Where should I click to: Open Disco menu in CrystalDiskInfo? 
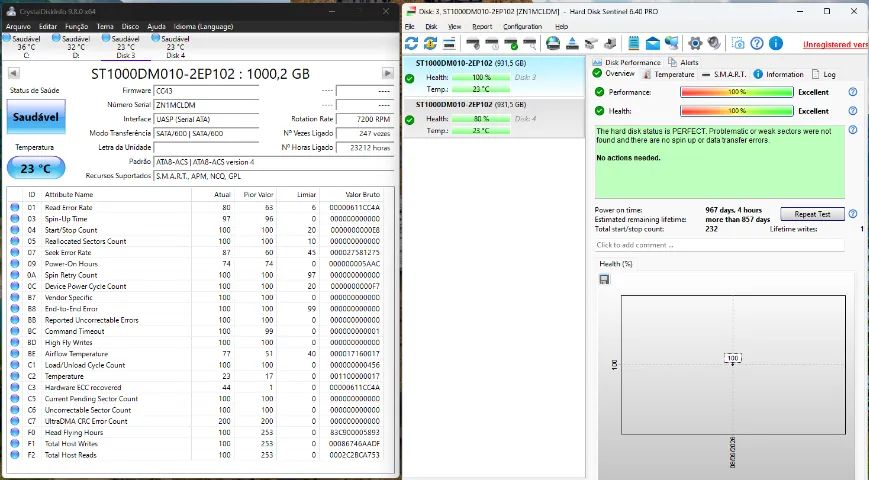(130, 27)
